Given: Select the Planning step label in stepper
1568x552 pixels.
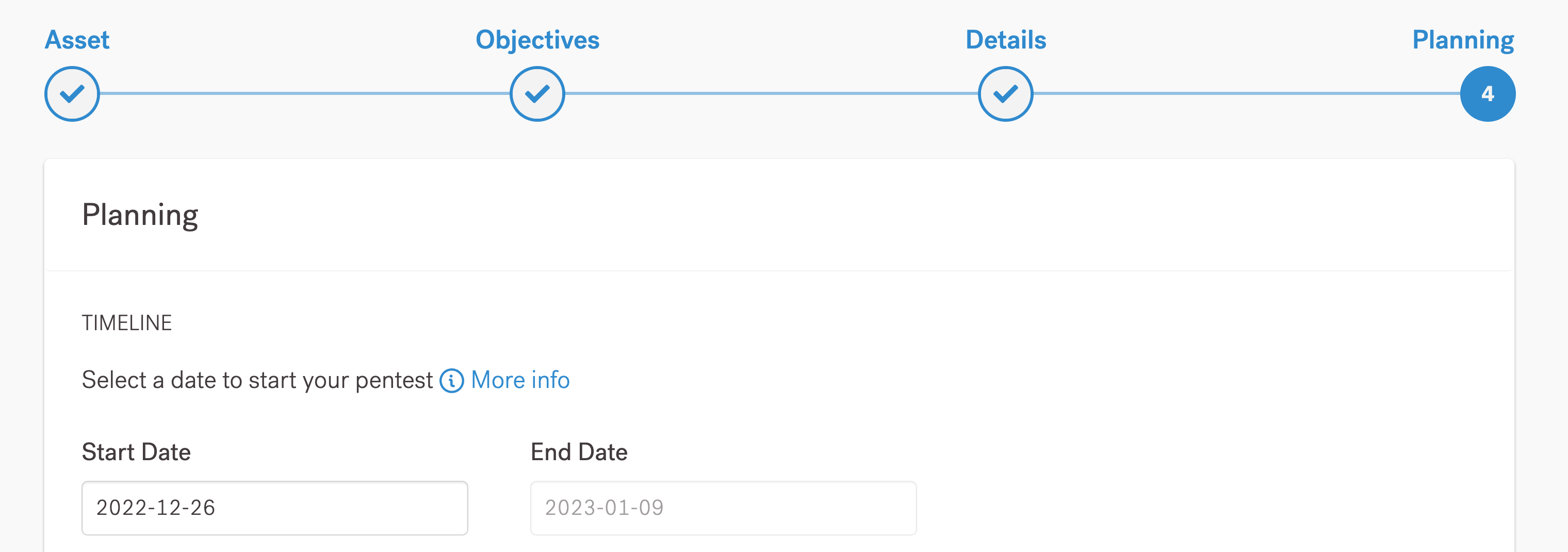Looking at the screenshot, I should click(1463, 40).
